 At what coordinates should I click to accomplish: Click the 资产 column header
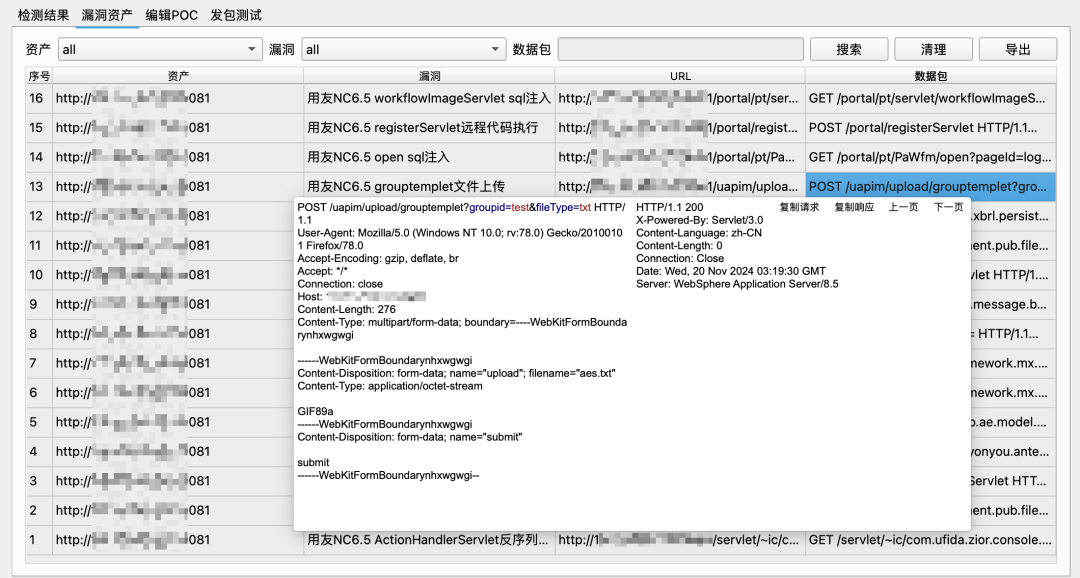[178, 76]
